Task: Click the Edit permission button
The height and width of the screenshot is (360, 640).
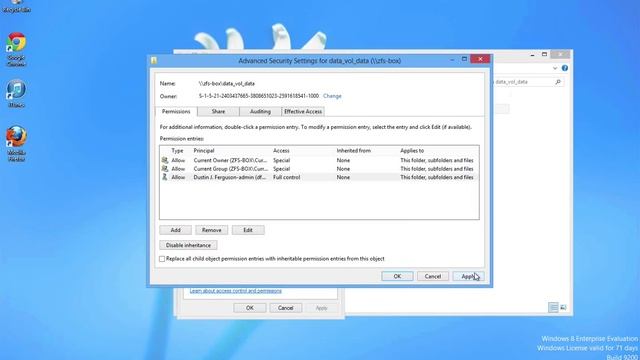Action: pyautogui.click(x=248, y=230)
